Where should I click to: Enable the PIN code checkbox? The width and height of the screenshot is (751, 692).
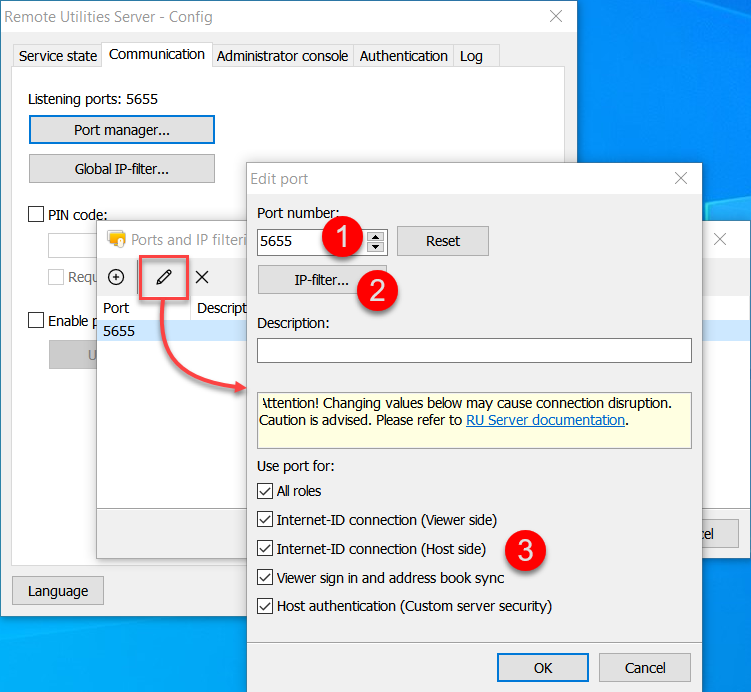[x=36, y=214]
